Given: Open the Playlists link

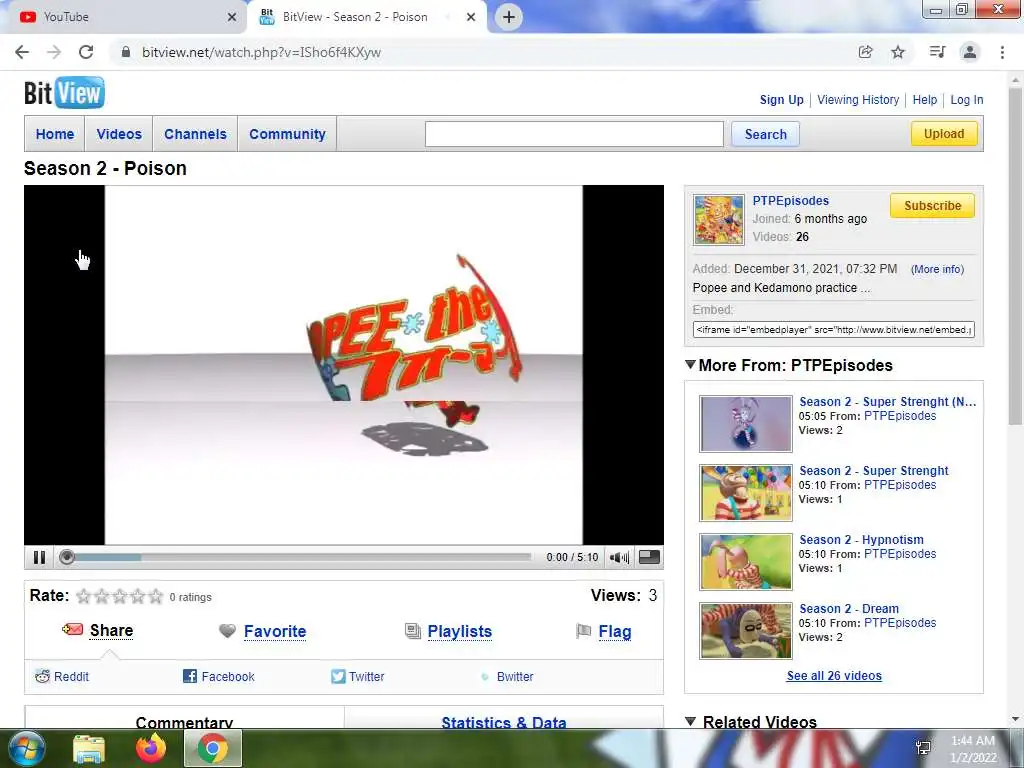Looking at the screenshot, I should [x=460, y=632].
